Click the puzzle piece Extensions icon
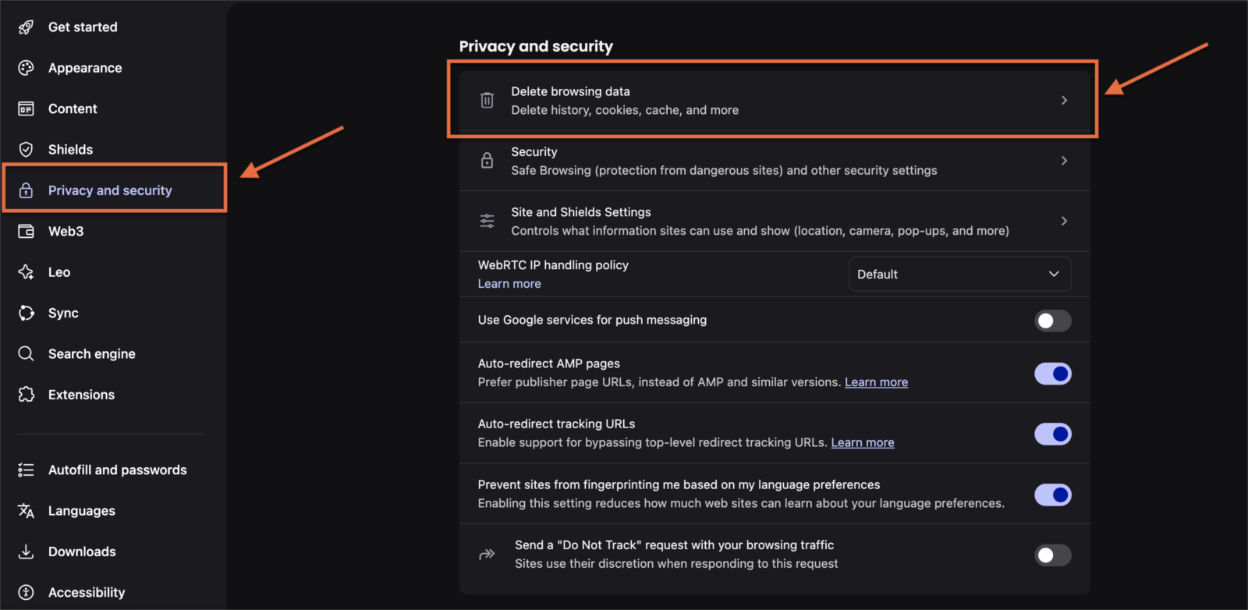The width and height of the screenshot is (1248, 610). (x=27, y=395)
